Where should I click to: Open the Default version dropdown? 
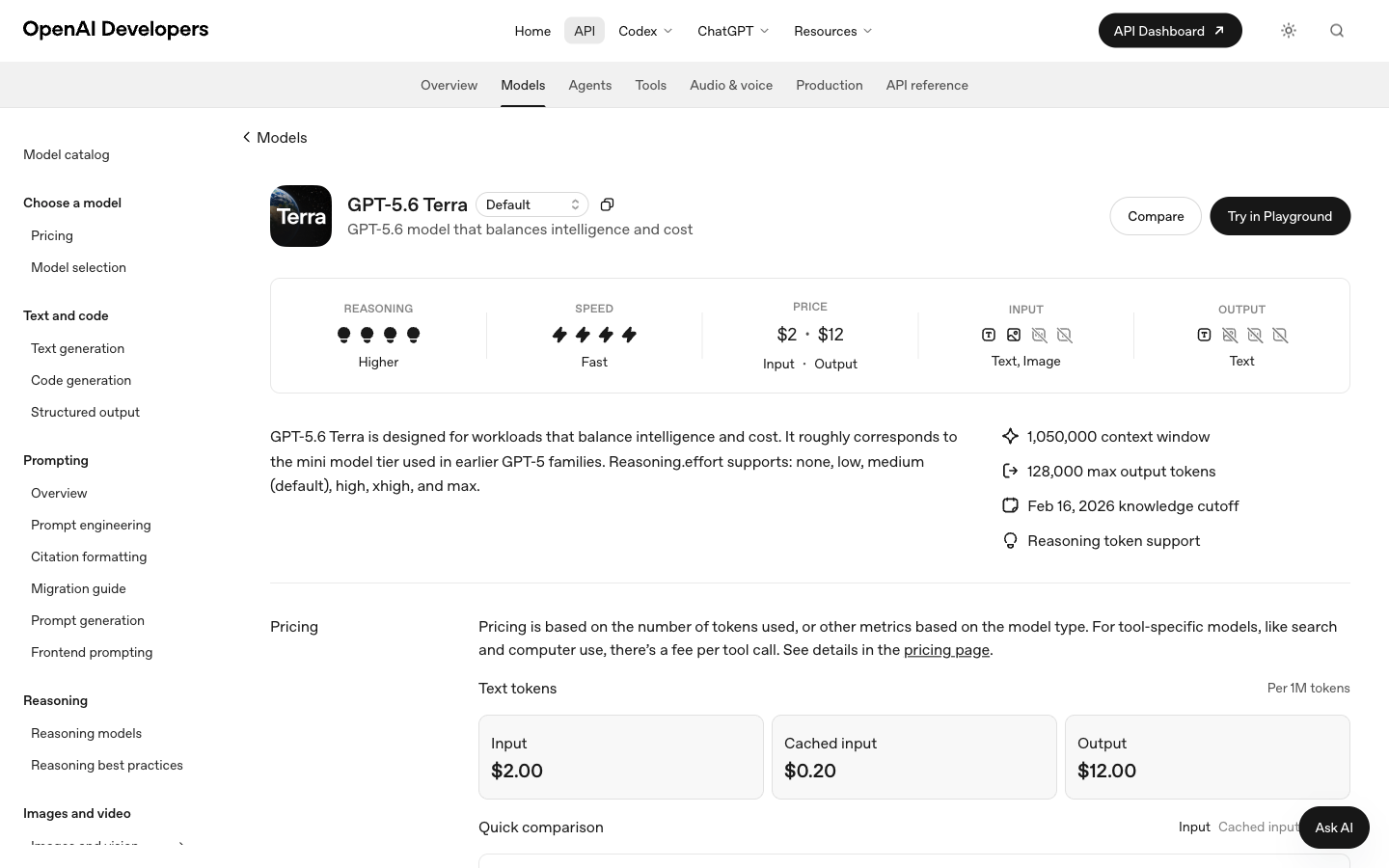(532, 204)
